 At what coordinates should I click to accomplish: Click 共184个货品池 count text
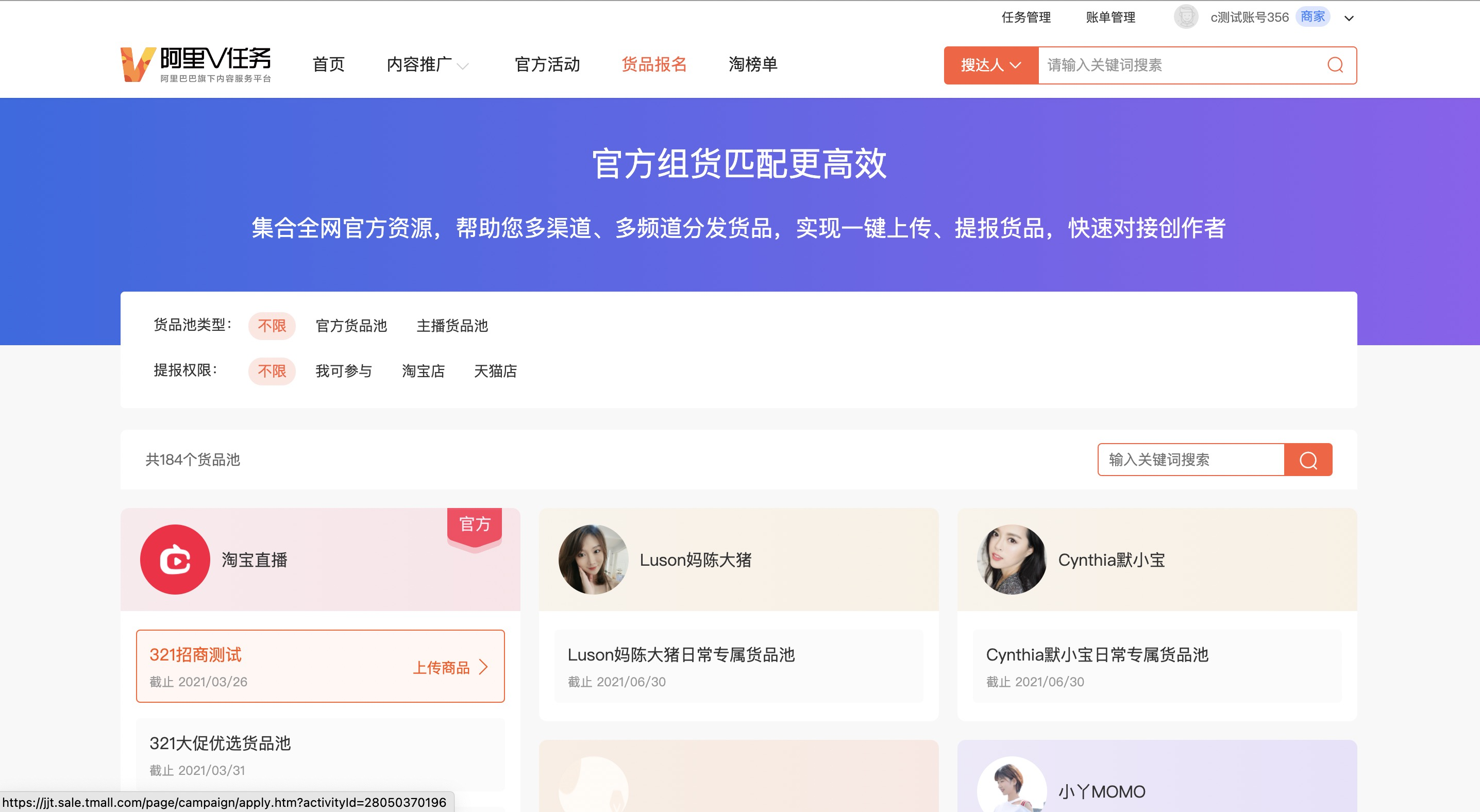(192, 460)
